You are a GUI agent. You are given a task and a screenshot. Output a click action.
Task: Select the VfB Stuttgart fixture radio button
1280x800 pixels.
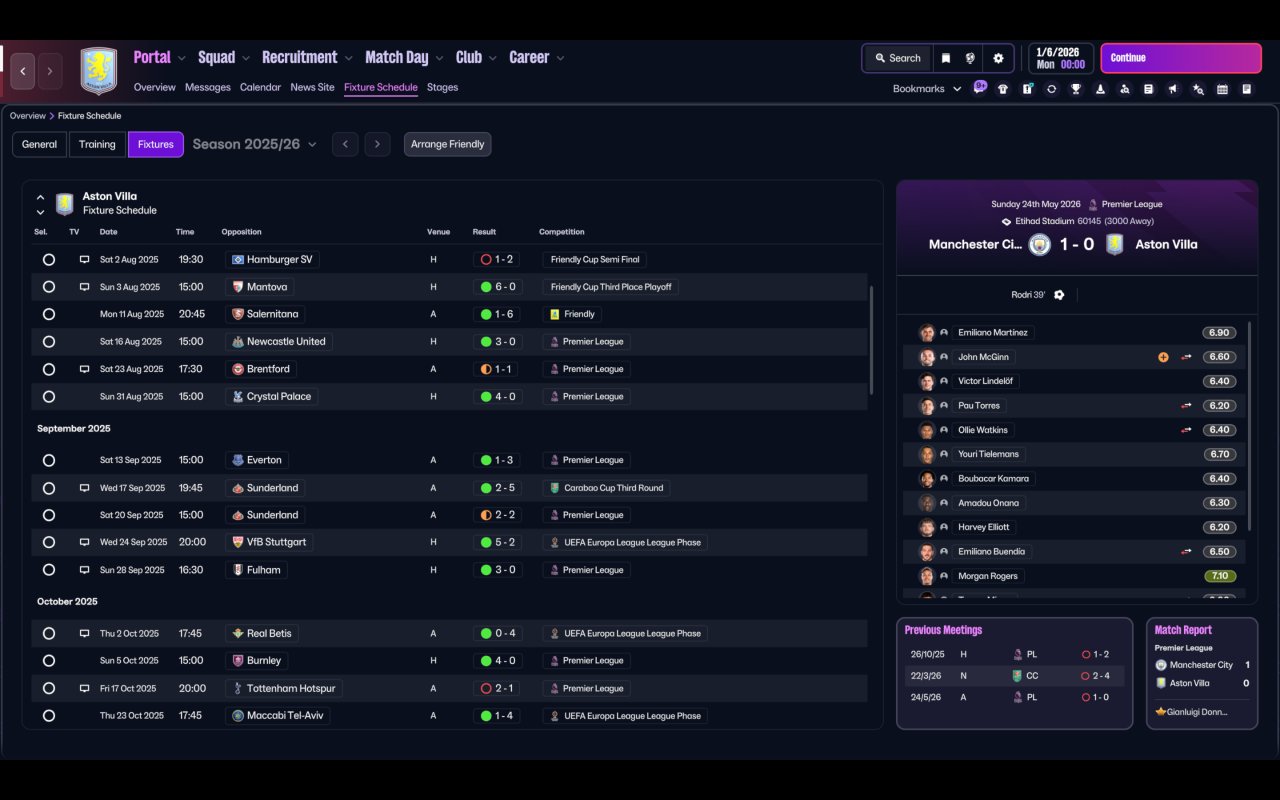(48, 542)
